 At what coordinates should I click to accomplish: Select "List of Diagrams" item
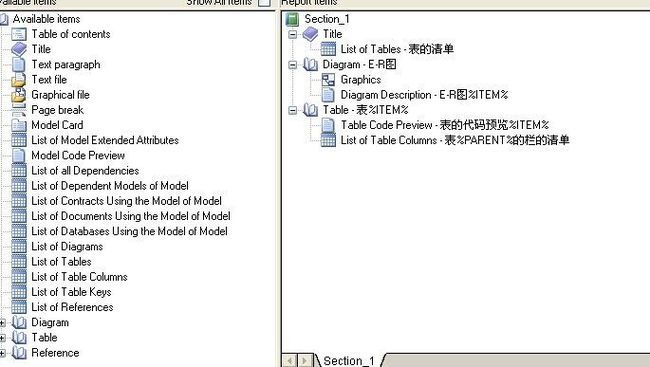tap(67, 246)
